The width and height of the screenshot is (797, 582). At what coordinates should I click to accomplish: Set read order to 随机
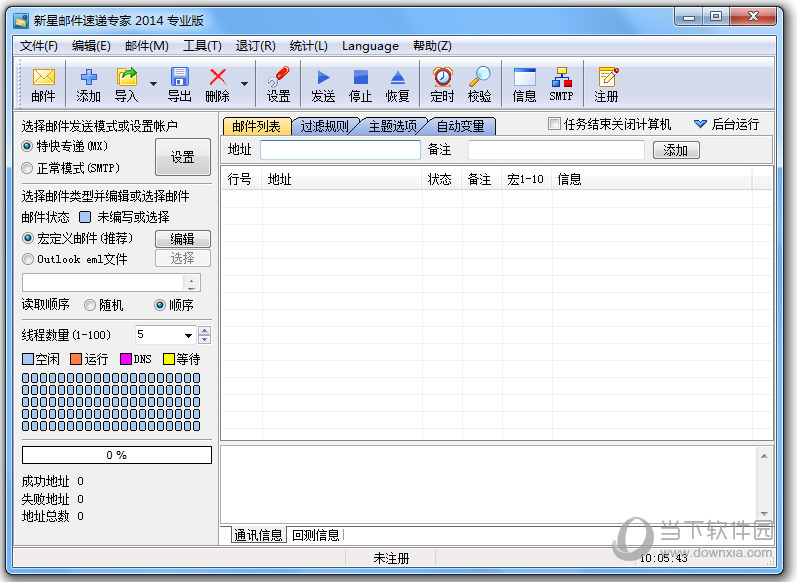point(90,305)
